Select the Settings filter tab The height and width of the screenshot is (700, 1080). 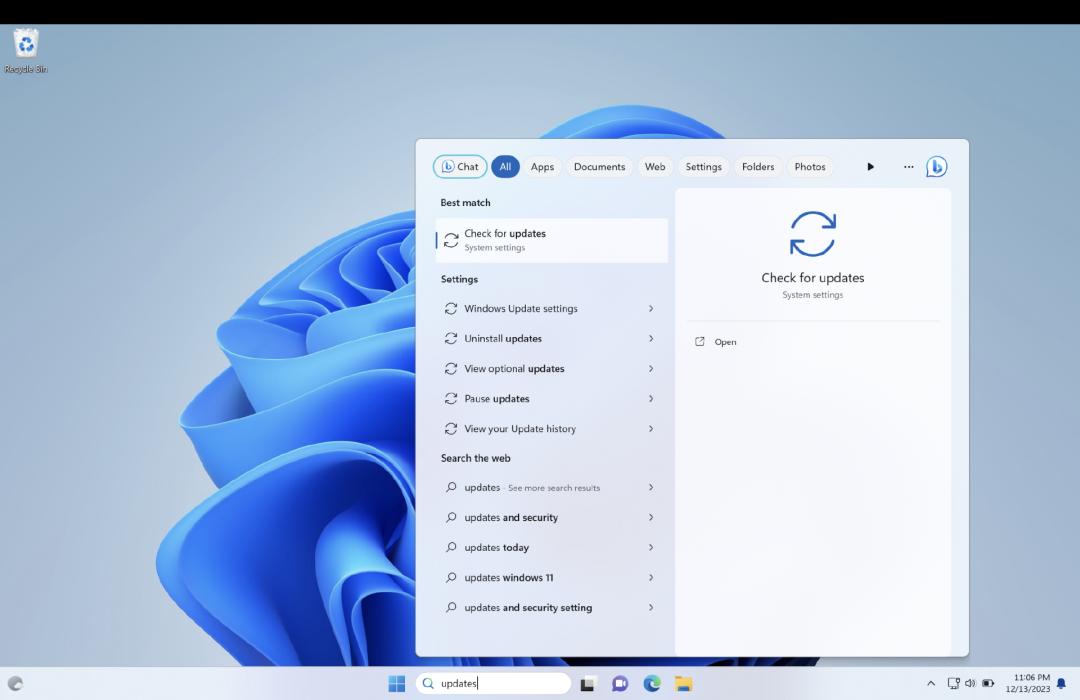click(x=703, y=167)
